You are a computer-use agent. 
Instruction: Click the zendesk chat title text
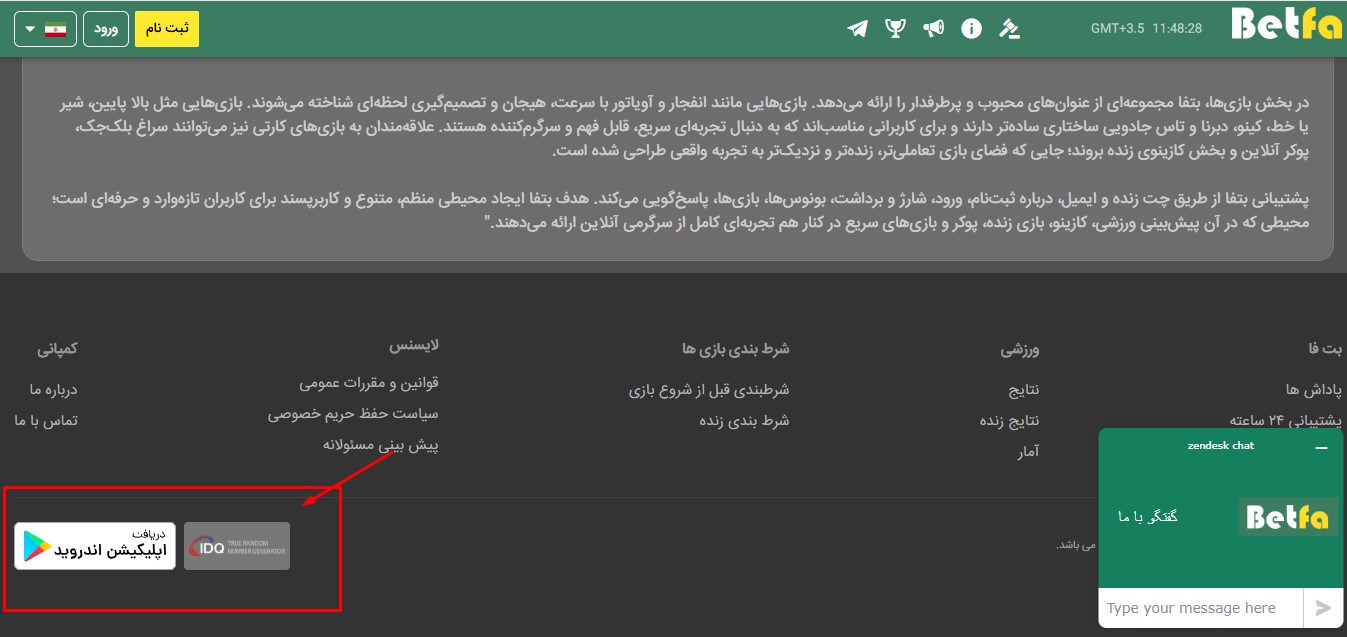[1220, 446]
